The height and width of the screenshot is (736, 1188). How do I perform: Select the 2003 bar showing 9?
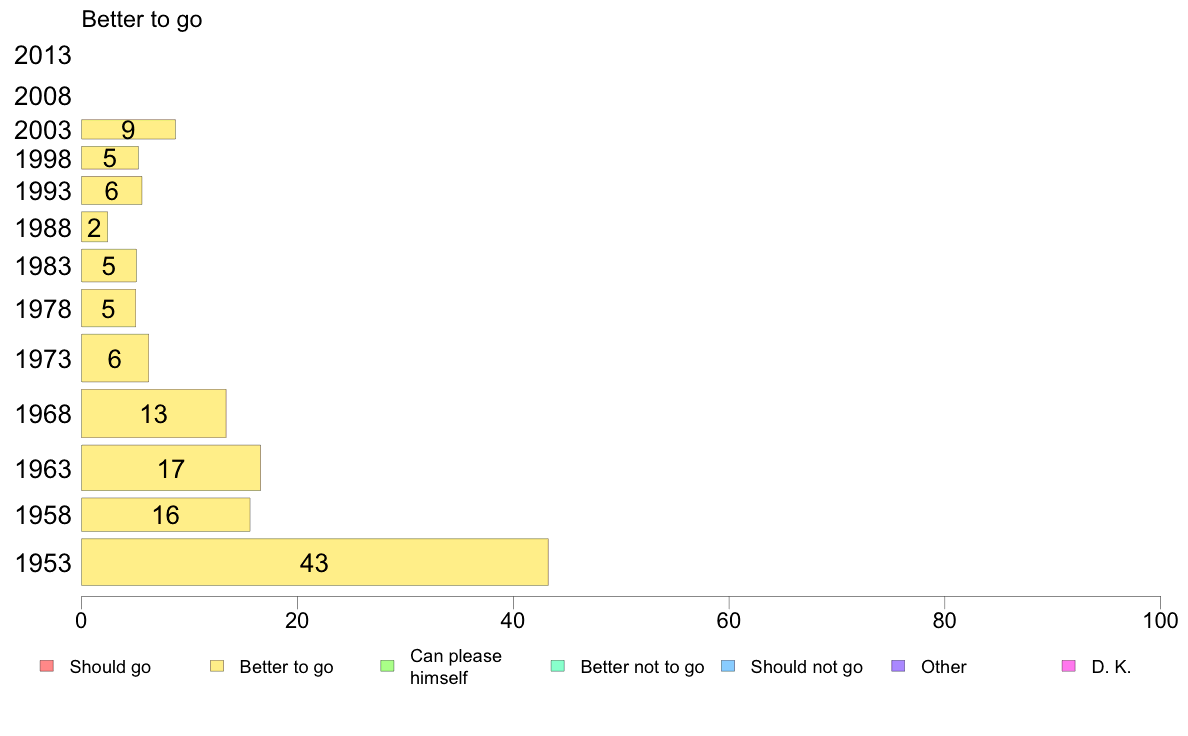(x=128, y=130)
